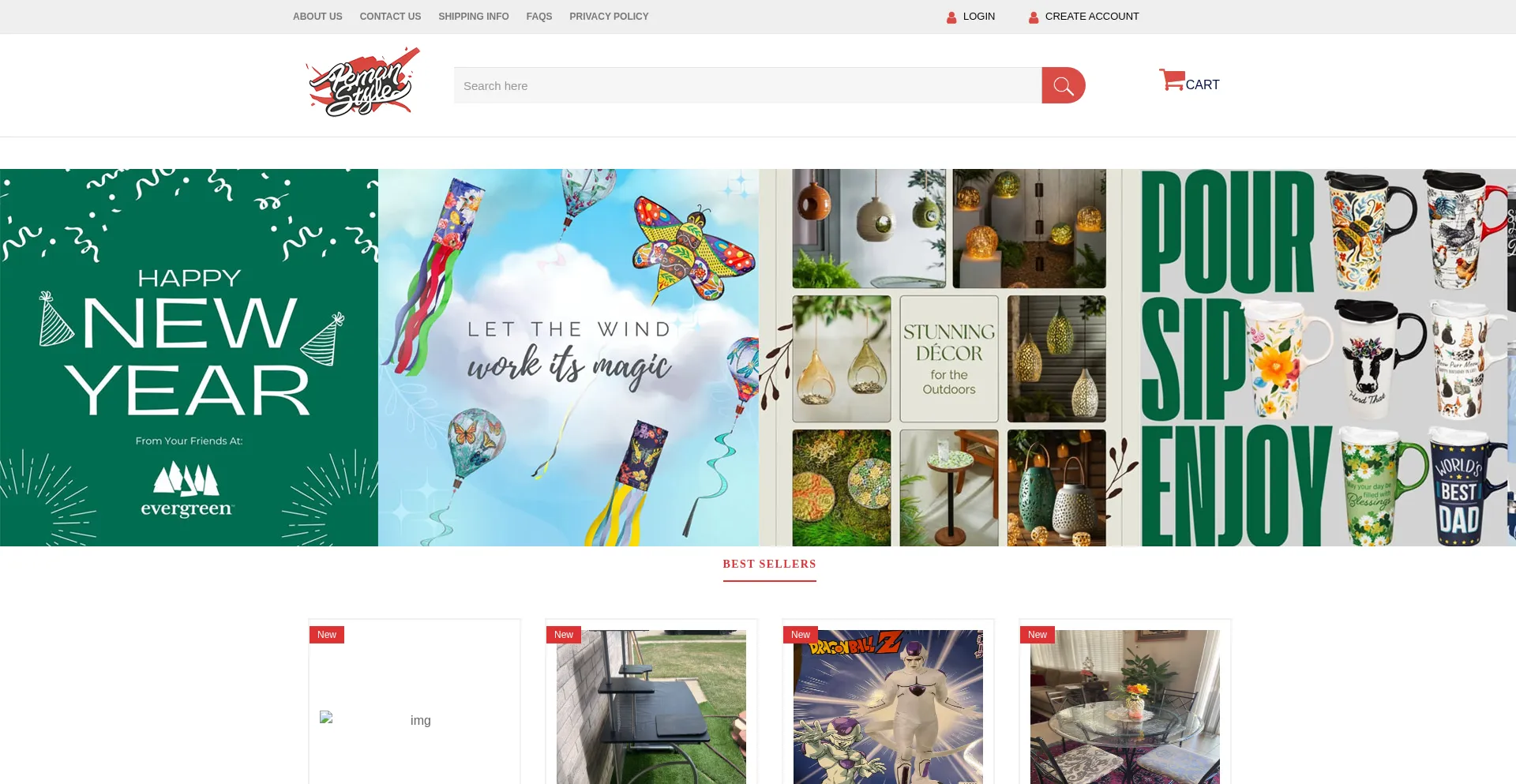Open the FAQs page
1516x784 pixels.
click(x=539, y=17)
